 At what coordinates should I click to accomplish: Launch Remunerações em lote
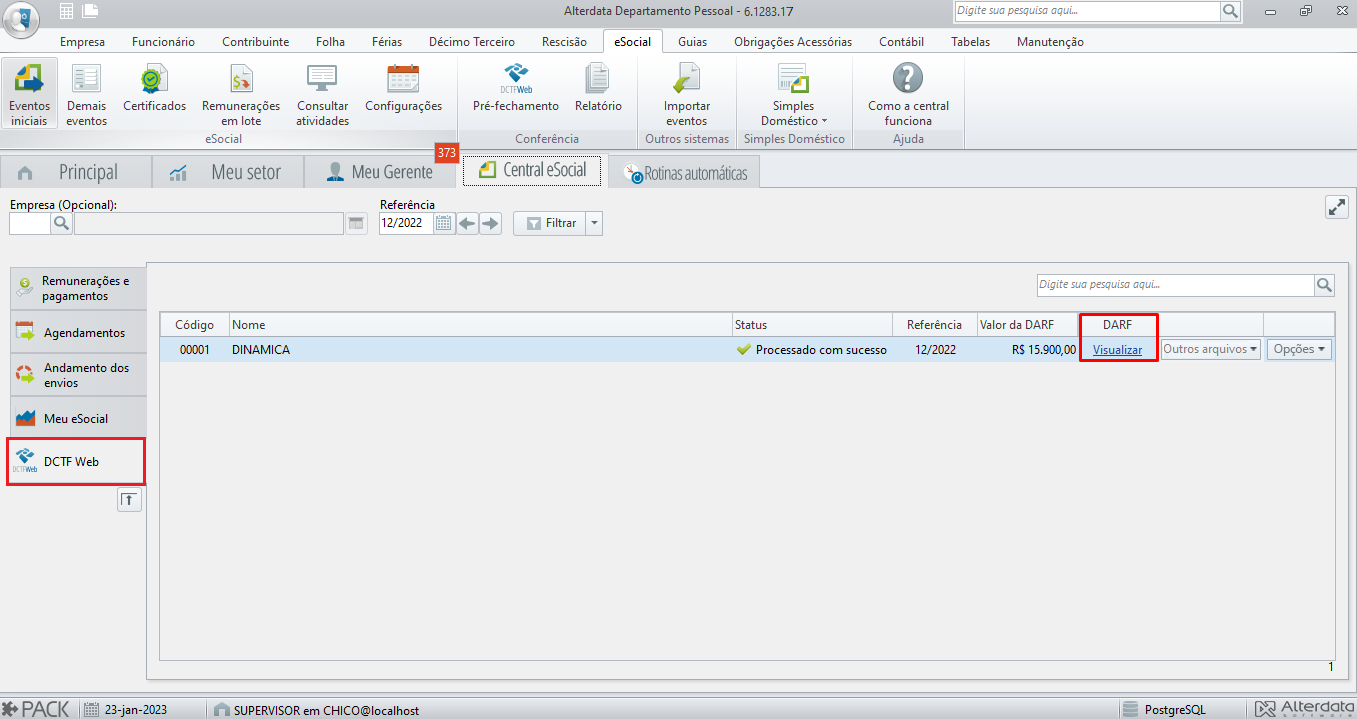[x=241, y=93]
